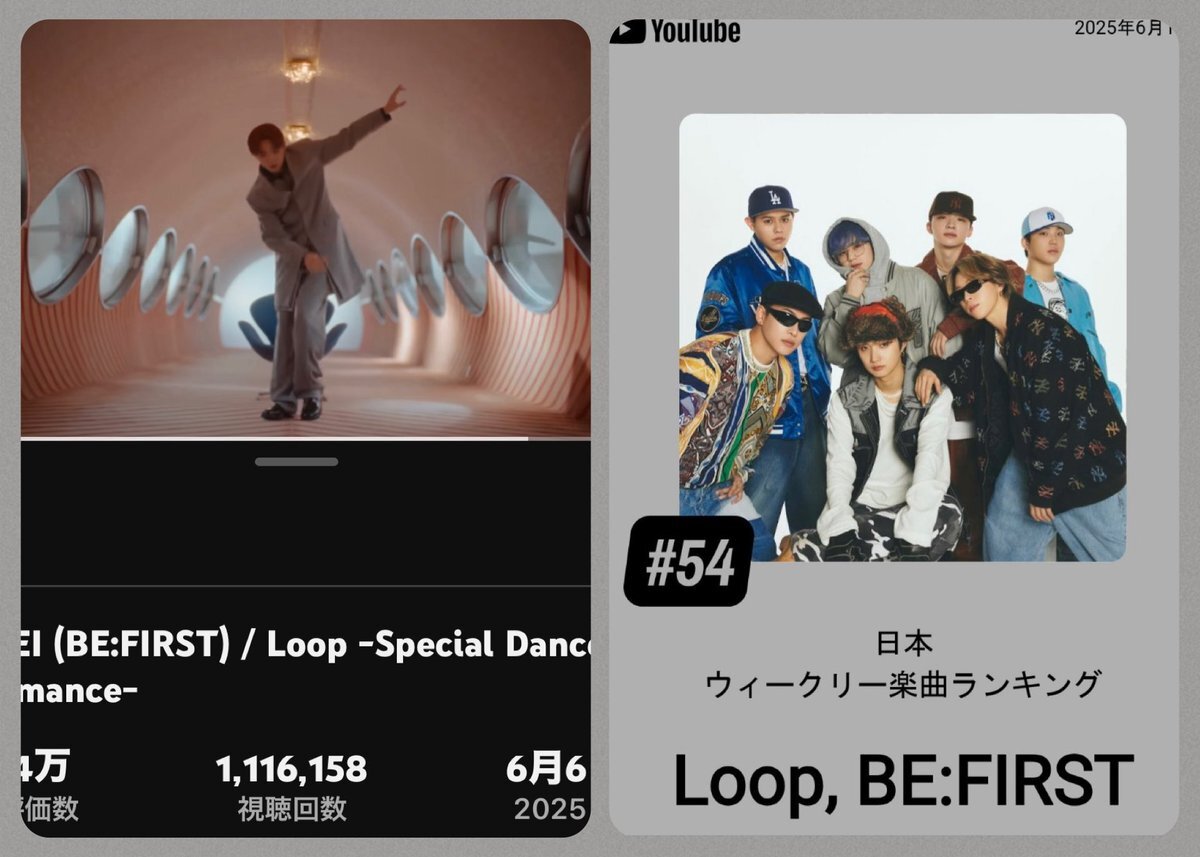The image size is (1200, 857).
Task: Tap the 2025 year text under date
Action: coord(549,809)
